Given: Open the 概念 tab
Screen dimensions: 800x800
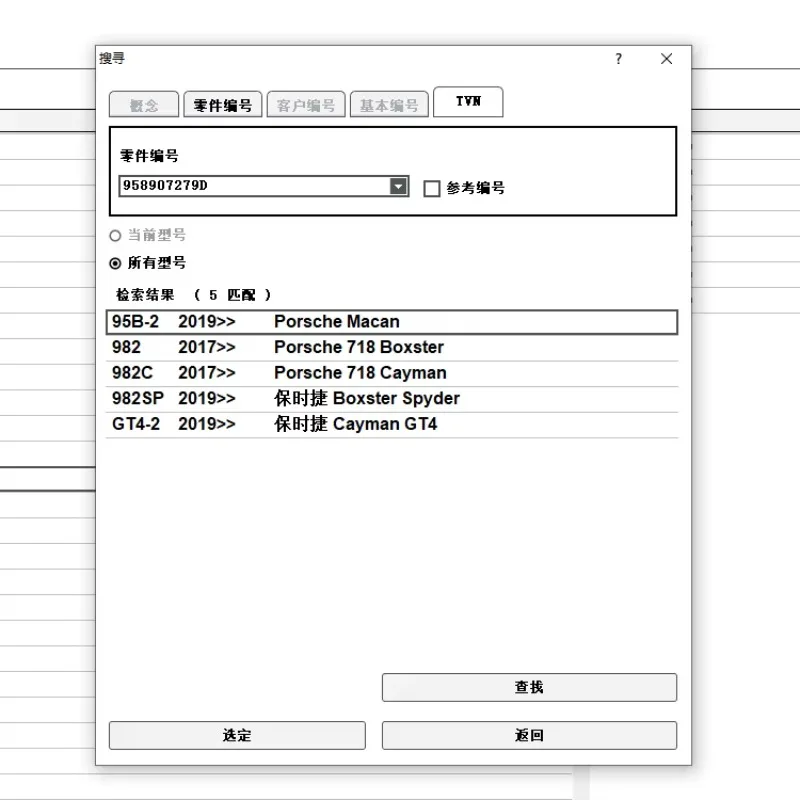Looking at the screenshot, I should click(144, 105).
